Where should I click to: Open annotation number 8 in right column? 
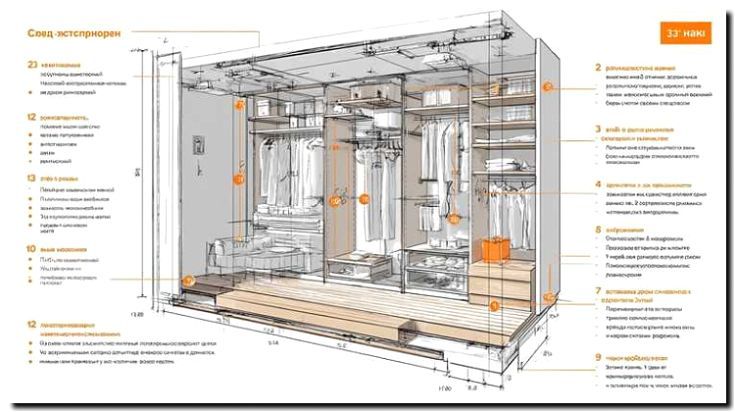[x=598, y=229]
